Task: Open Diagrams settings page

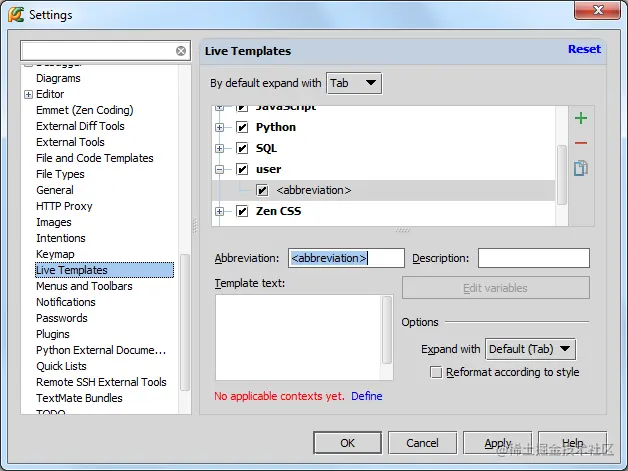Action: (58, 78)
